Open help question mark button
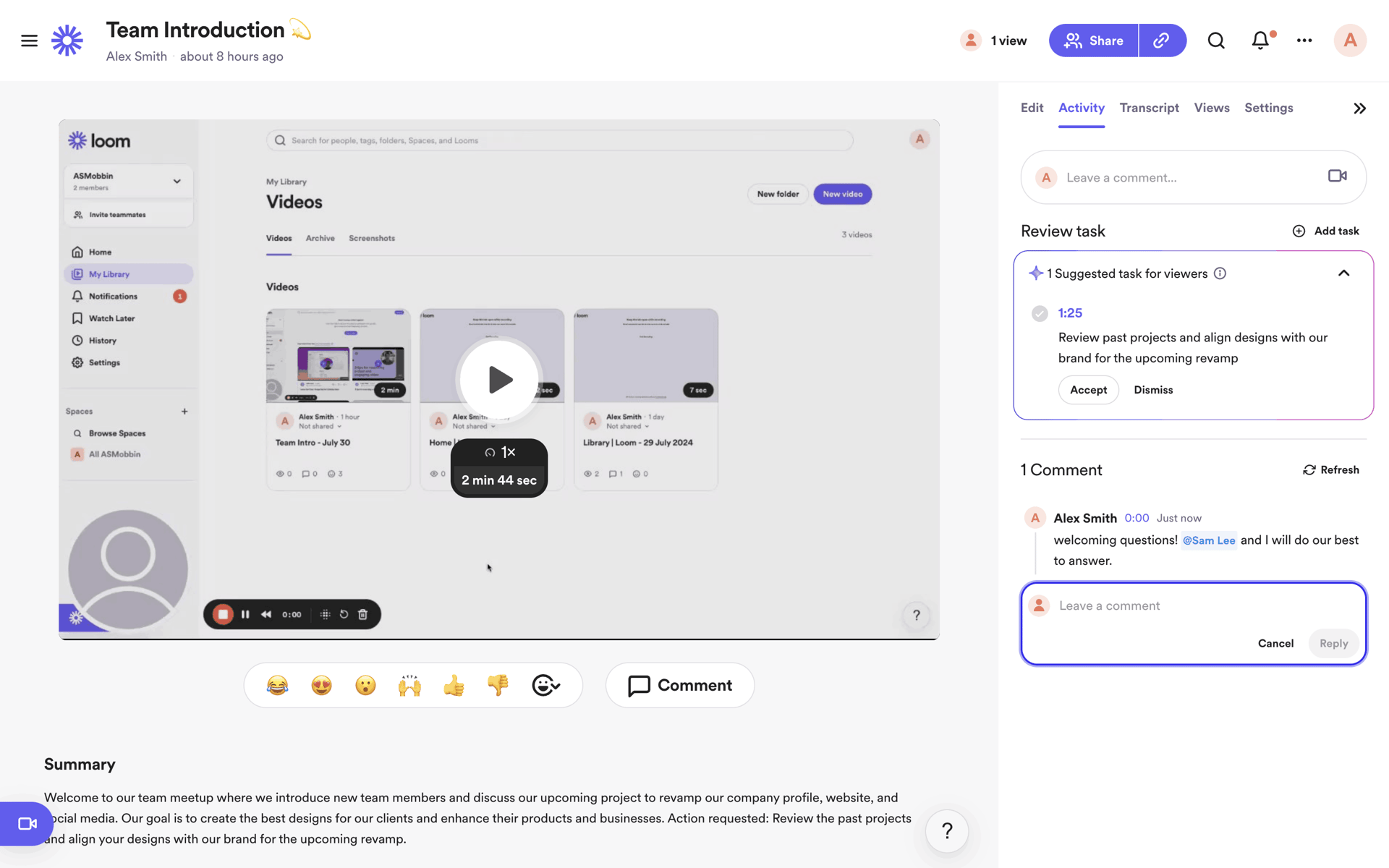Screen dimensions: 1389x868 [x=947, y=831]
